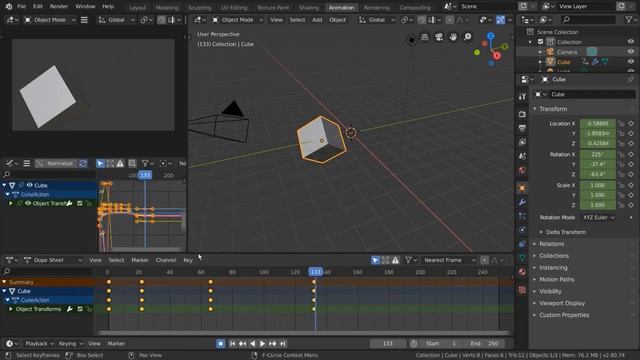The height and width of the screenshot is (360, 640).
Task: Open the File menu
Action: pyautogui.click(x=21, y=7)
